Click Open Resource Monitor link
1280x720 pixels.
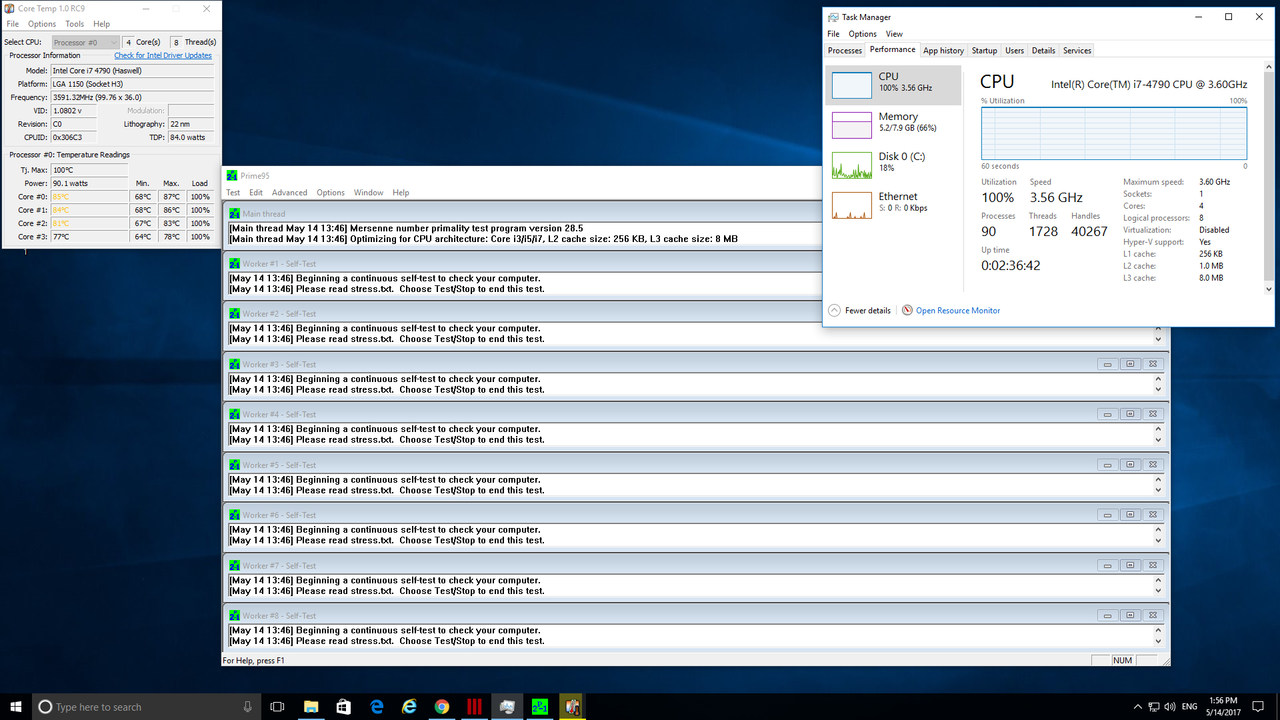coord(957,311)
